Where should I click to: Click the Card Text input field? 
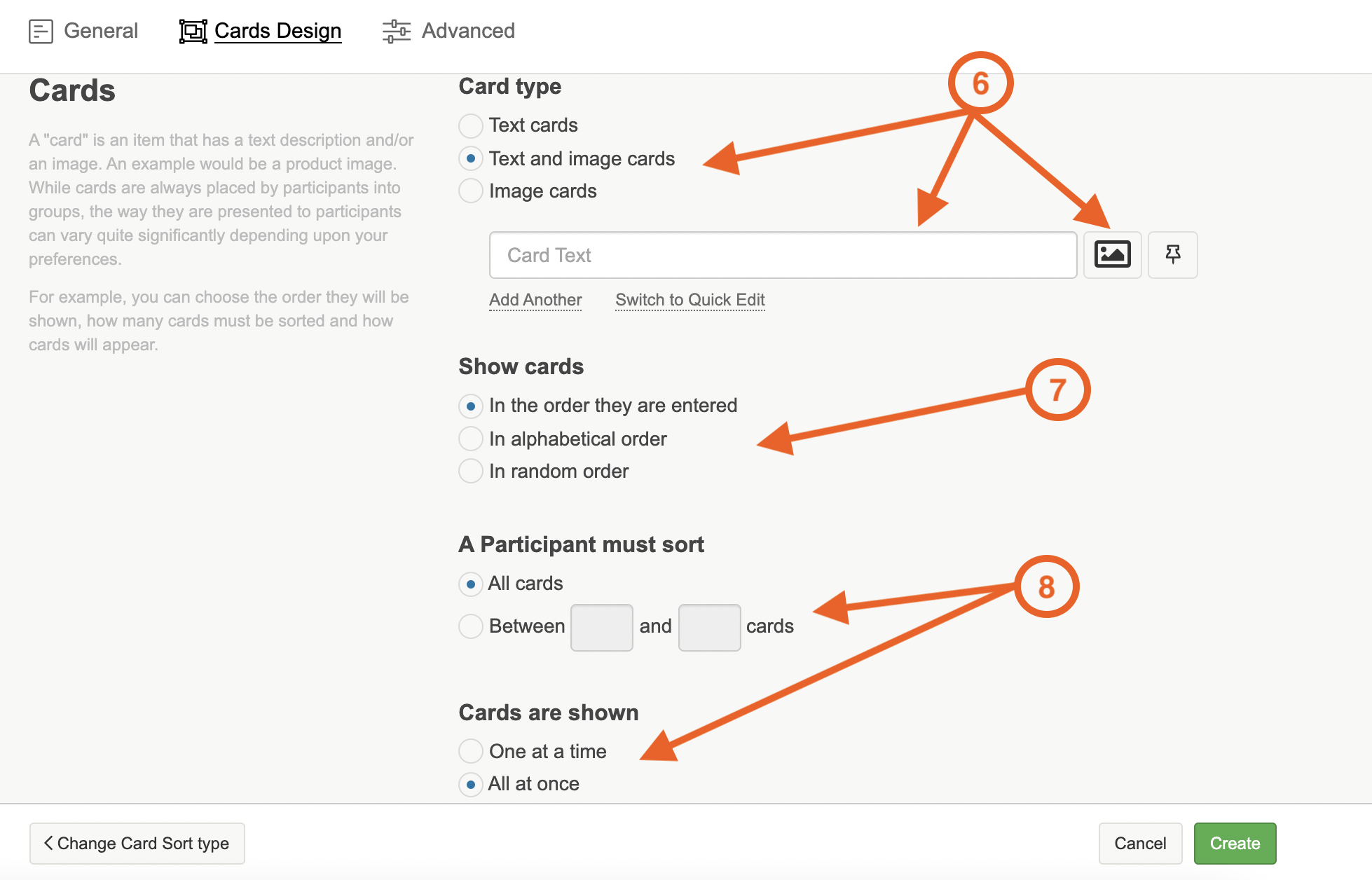[783, 255]
